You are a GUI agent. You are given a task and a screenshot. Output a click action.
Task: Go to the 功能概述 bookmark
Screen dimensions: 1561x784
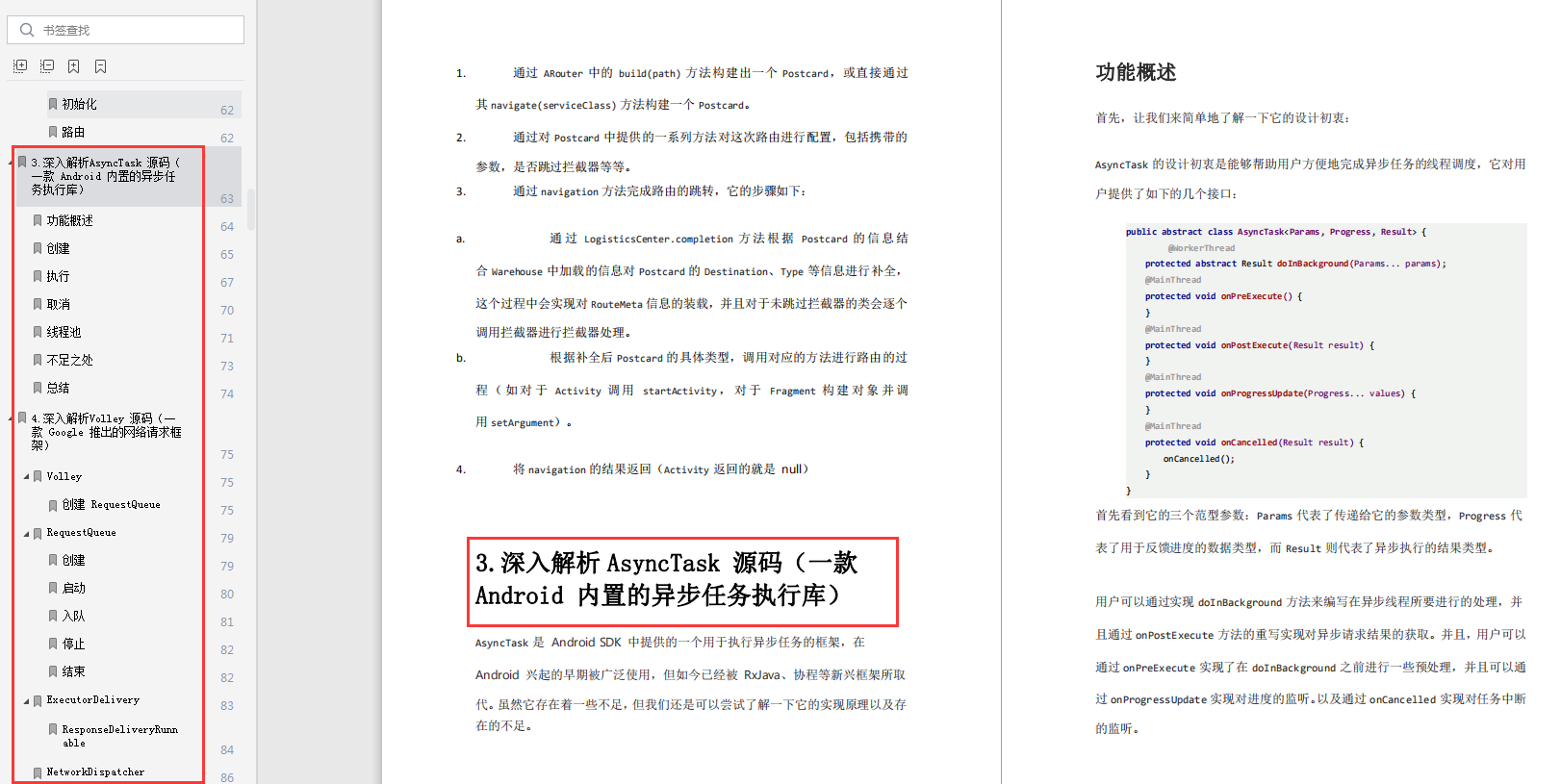point(69,220)
